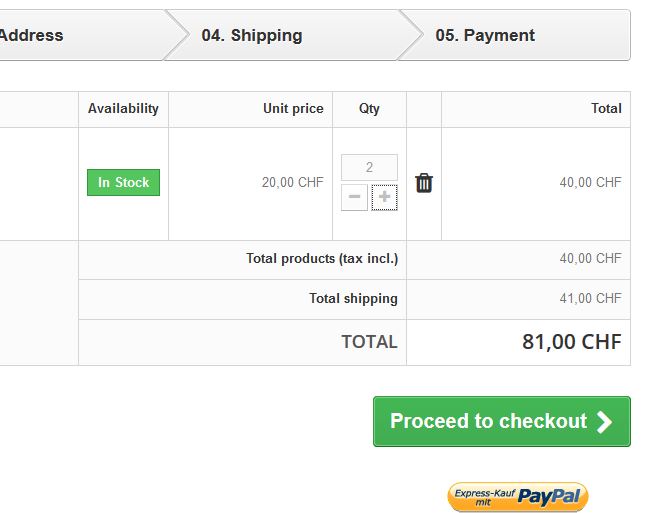The height and width of the screenshot is (513, 667).
Task: Click the Availability column header
Action: [x=123, y=109]
